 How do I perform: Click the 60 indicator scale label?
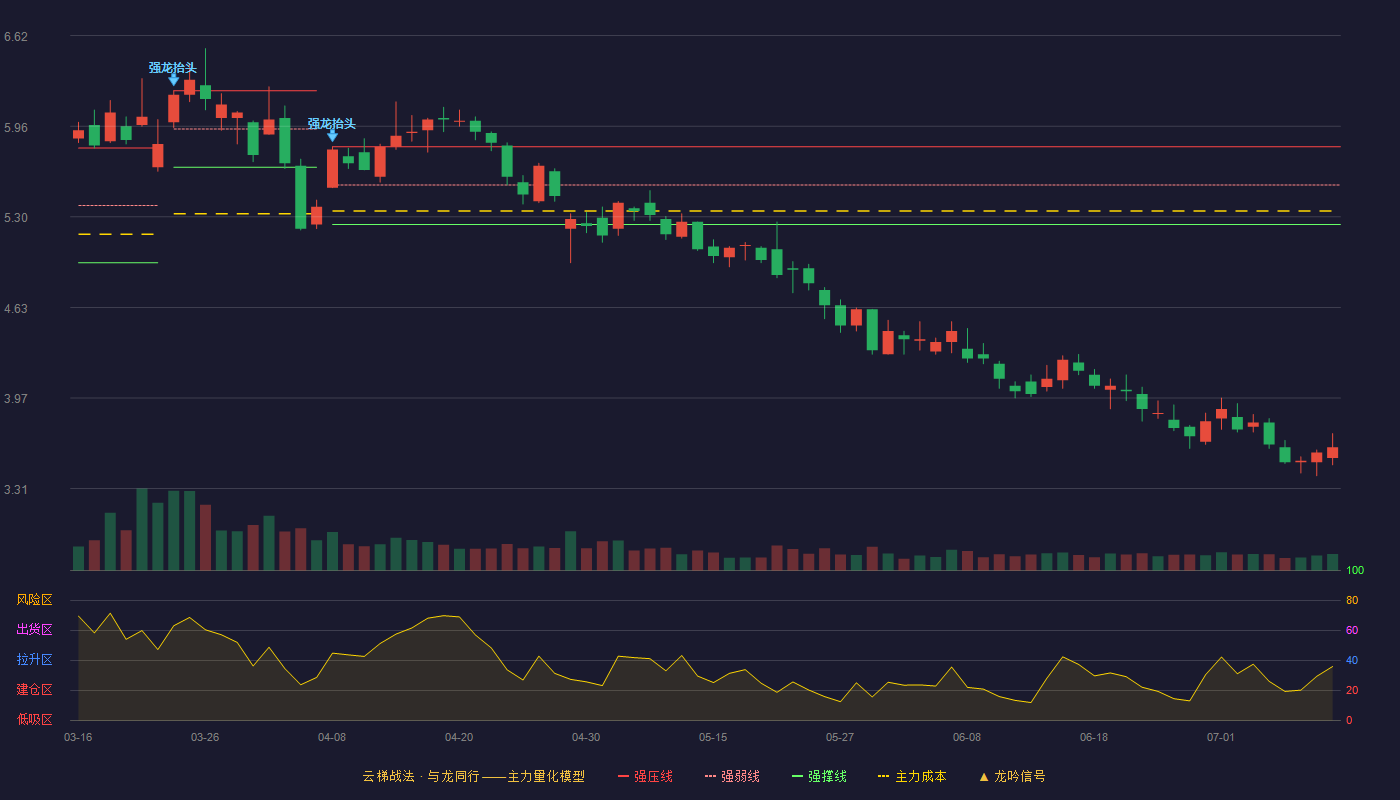coord(1352,630)
